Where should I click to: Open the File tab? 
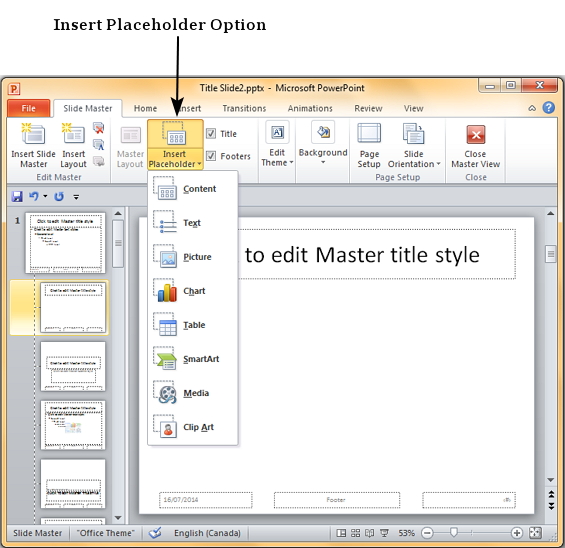click(28, 108)
